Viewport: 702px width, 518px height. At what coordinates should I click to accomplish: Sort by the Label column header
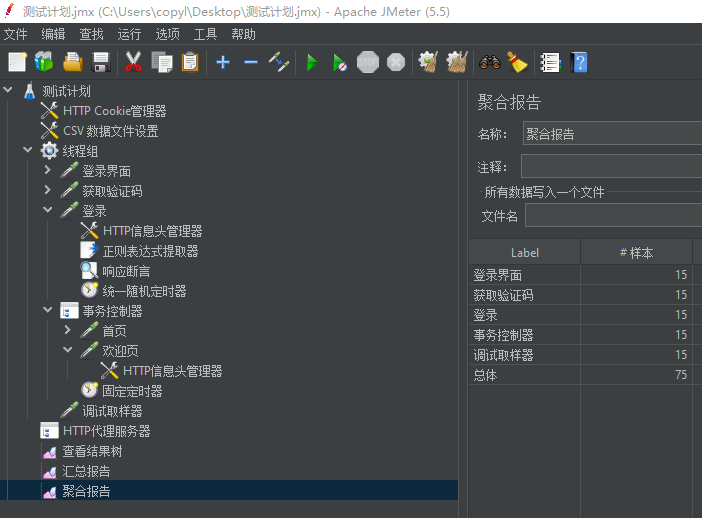[525, 253]
